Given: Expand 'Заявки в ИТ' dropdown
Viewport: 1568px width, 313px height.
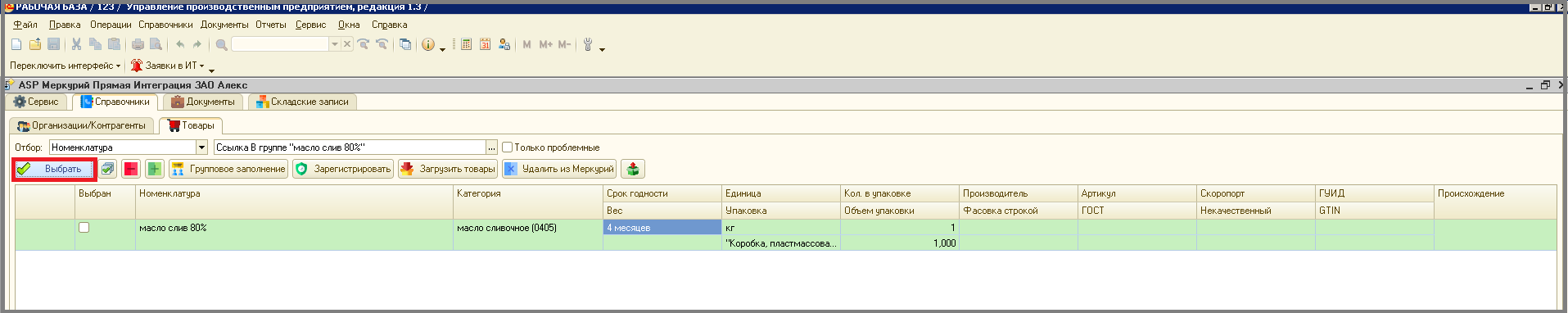Looking at the screenshot, I should click(201, 66).
